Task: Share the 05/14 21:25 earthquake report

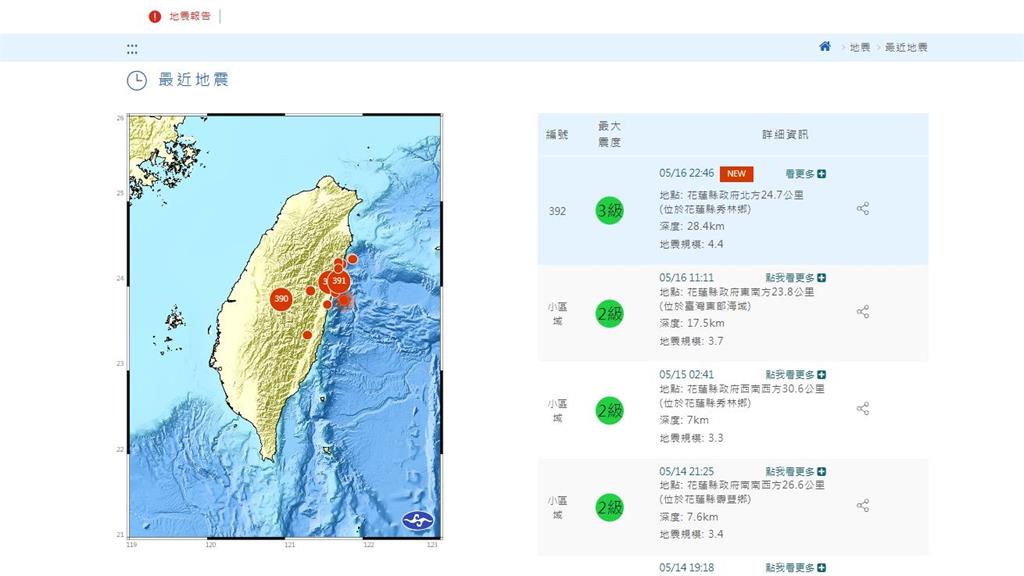Action: (863, 505)
